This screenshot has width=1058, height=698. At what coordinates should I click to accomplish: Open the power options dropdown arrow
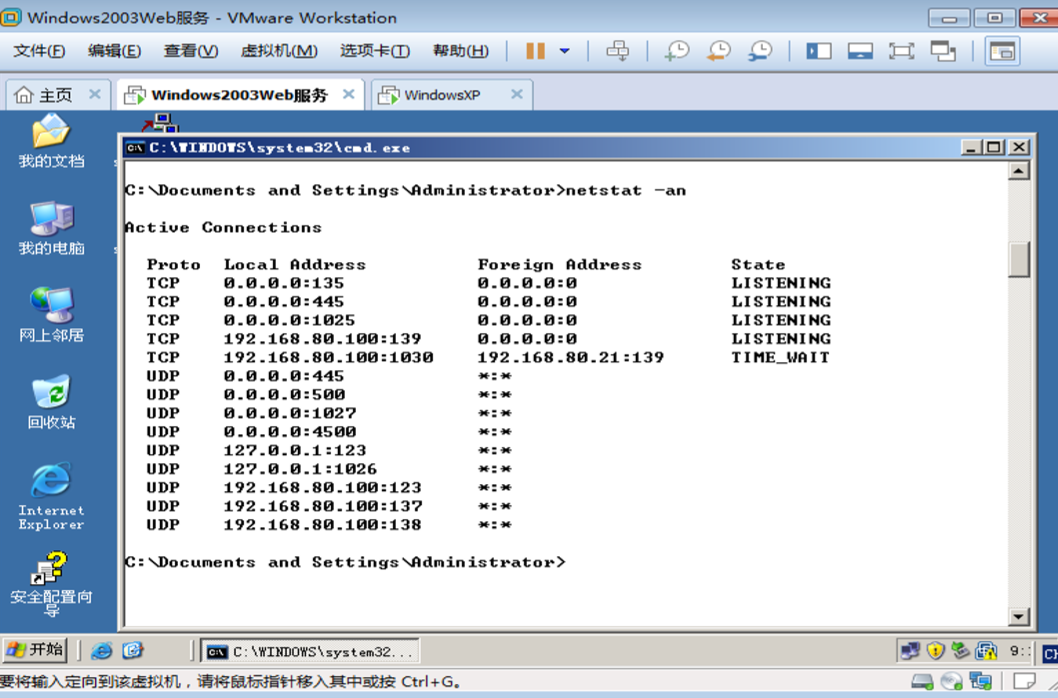(565, 51)
